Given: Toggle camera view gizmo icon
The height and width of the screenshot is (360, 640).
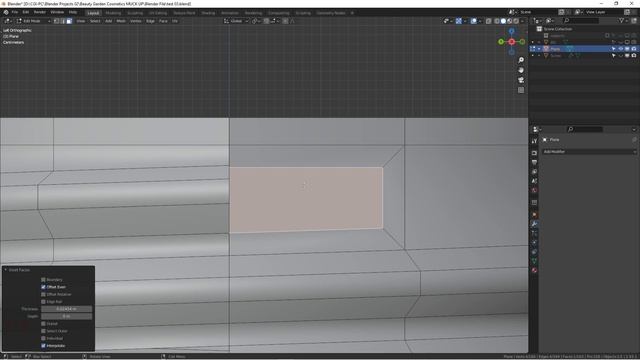Looking at the screenshot, I should (521, 80).
